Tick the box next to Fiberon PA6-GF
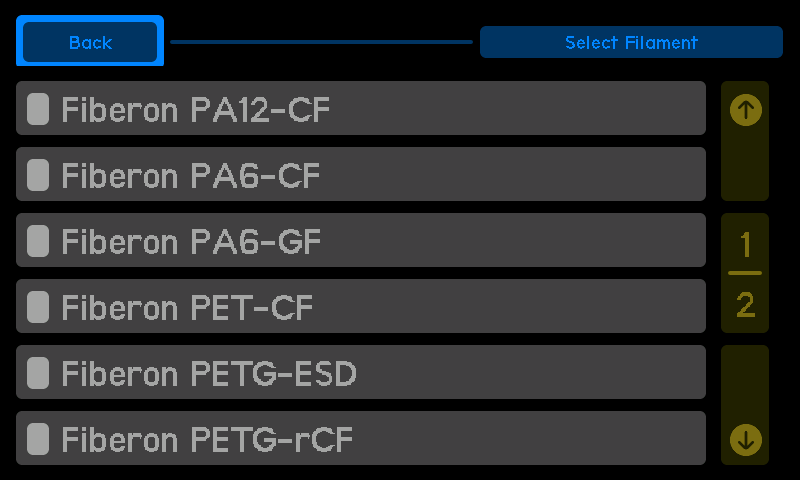 [x=38, y=241]
